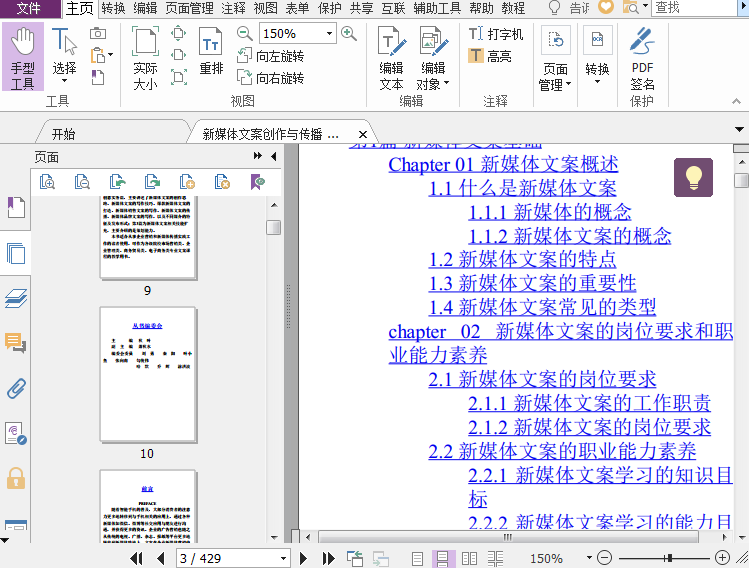Viewport: 749px width, 568px height.
Task: Click the zoom slider handle in the status bar
Action: 669,557
